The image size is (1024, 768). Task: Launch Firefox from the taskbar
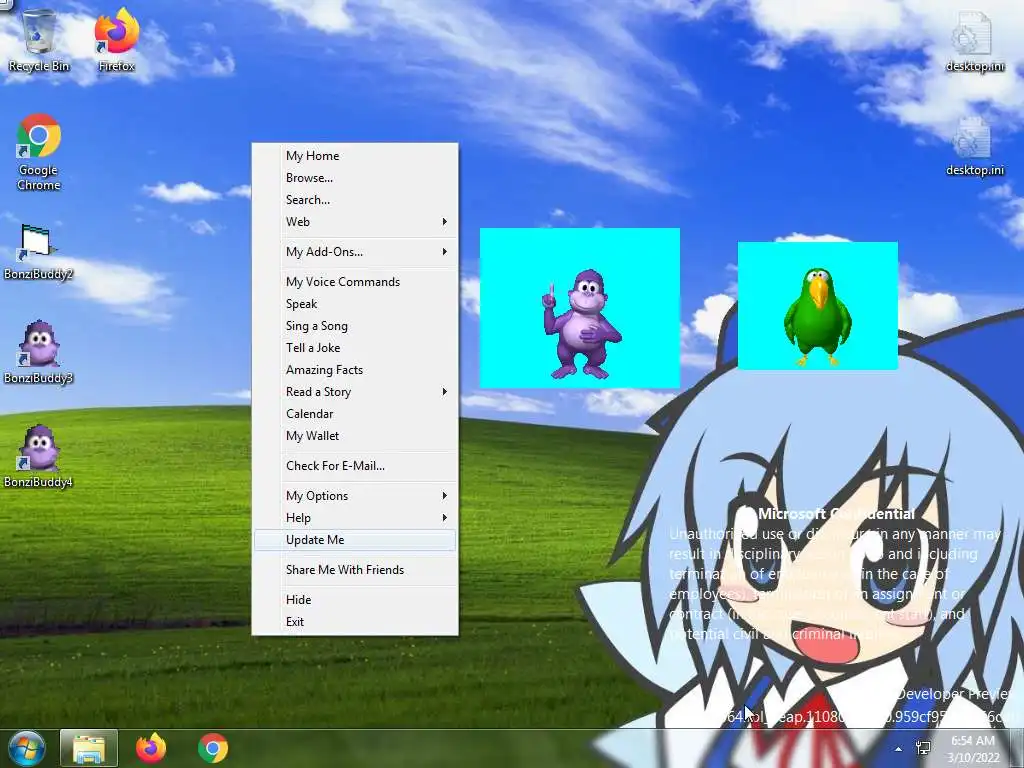pyautogui.click(x=151, y=748)
